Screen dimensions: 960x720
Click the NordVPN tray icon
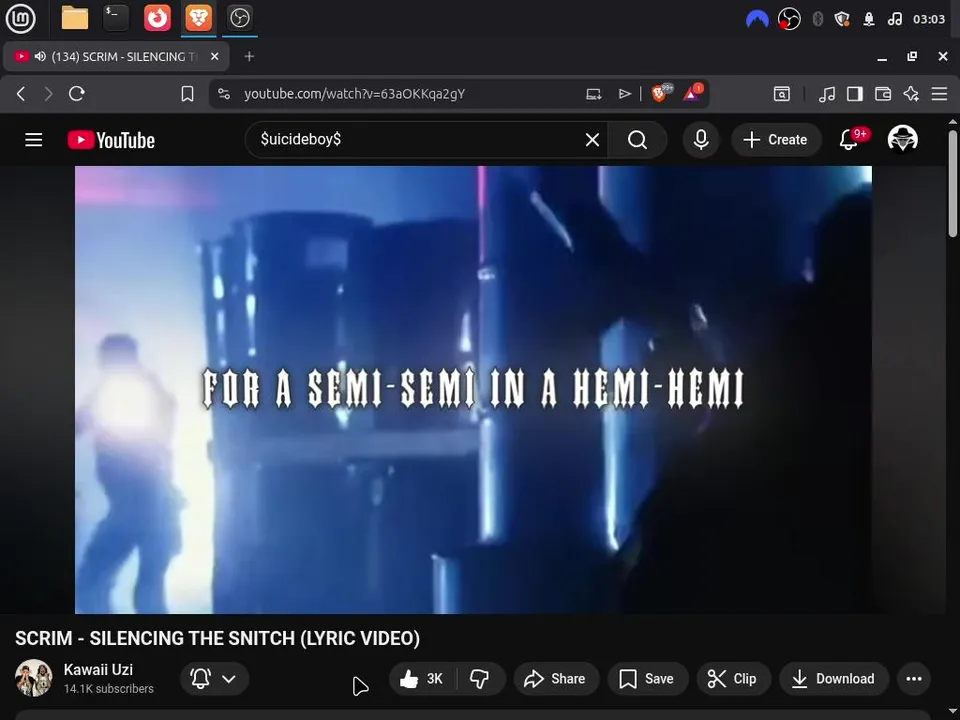click(x=757, y=20)
